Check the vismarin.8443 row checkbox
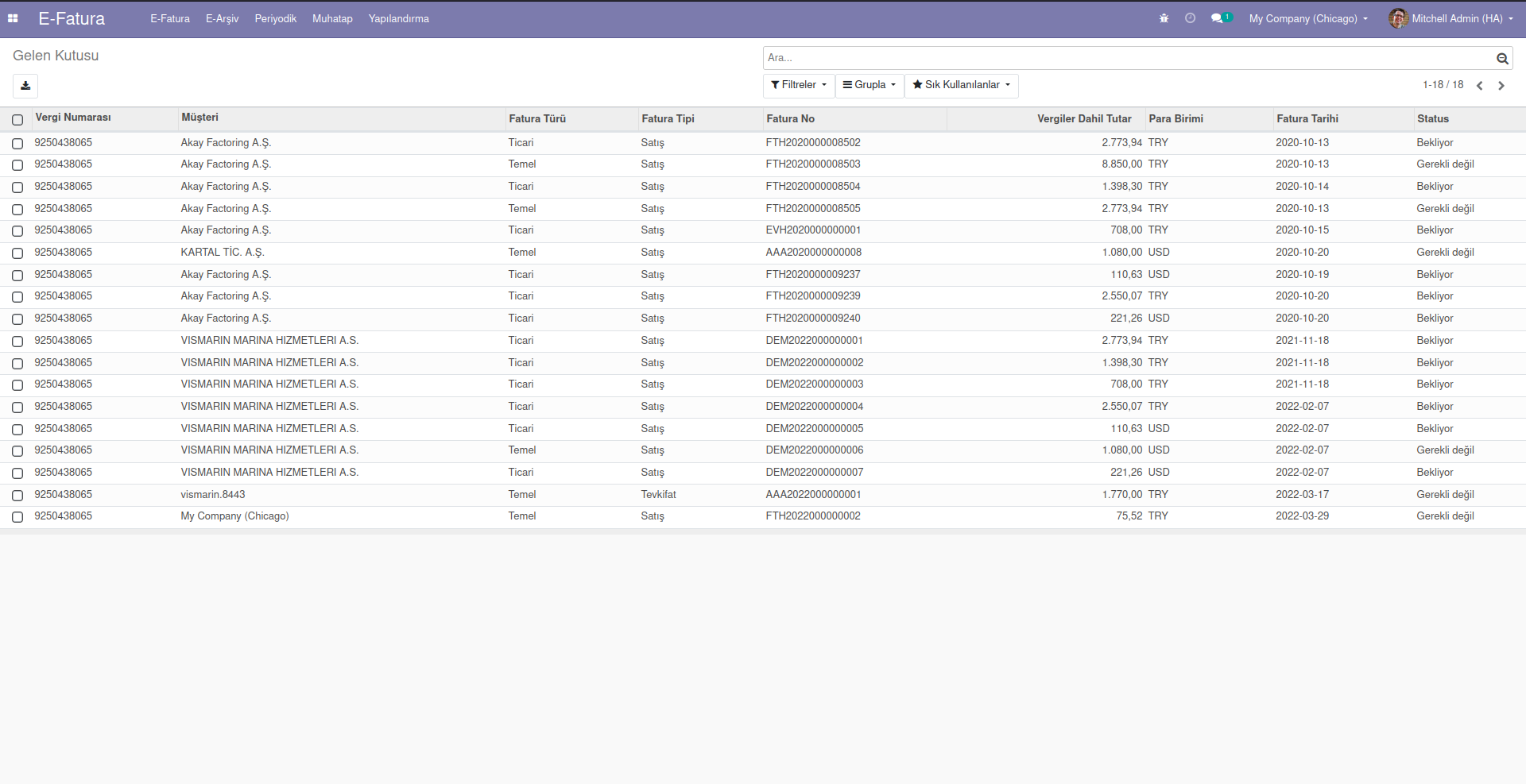1526x784 pixels. [x=17, y=496]
